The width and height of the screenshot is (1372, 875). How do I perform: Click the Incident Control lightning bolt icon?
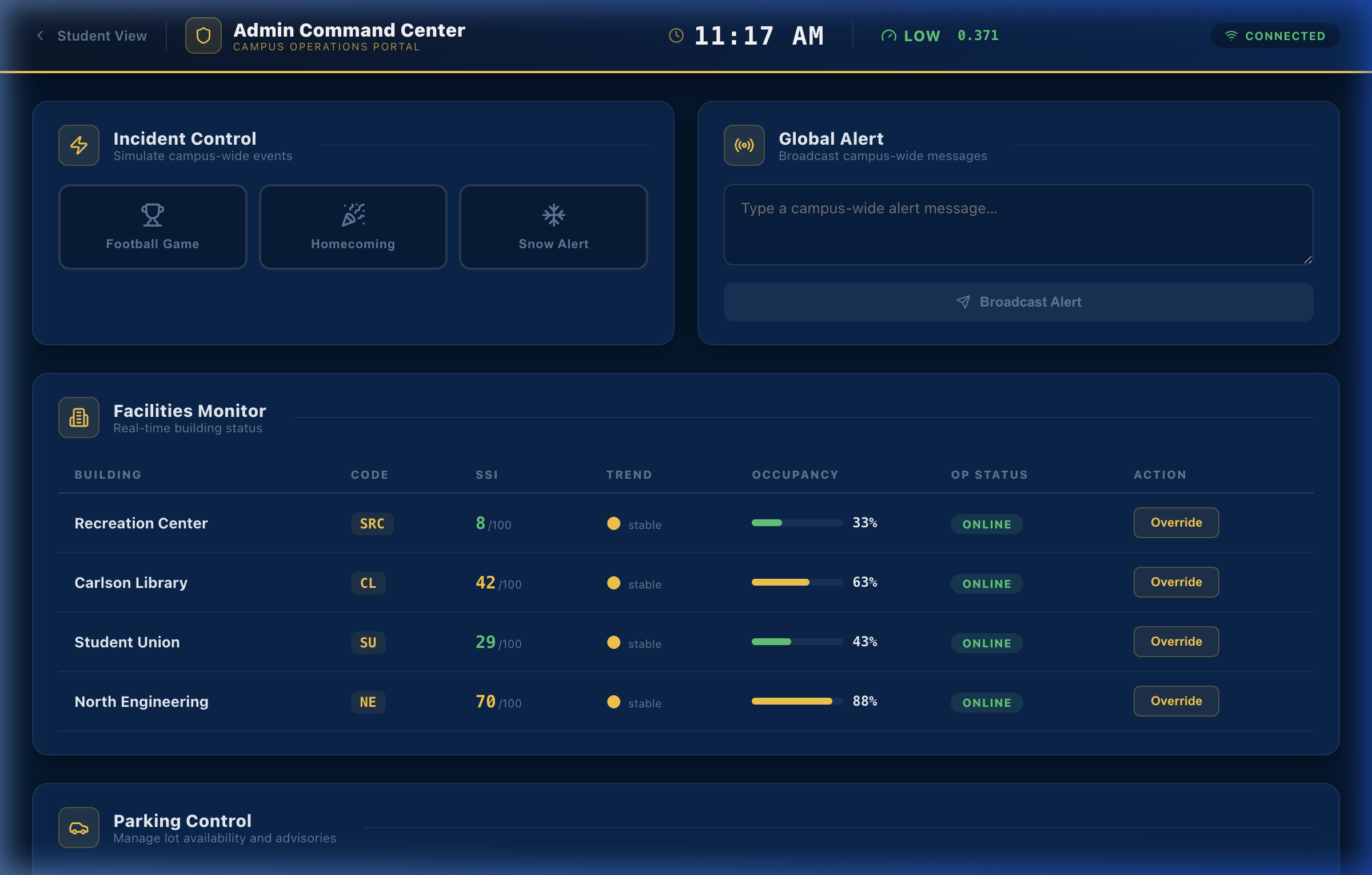(79, 145)
